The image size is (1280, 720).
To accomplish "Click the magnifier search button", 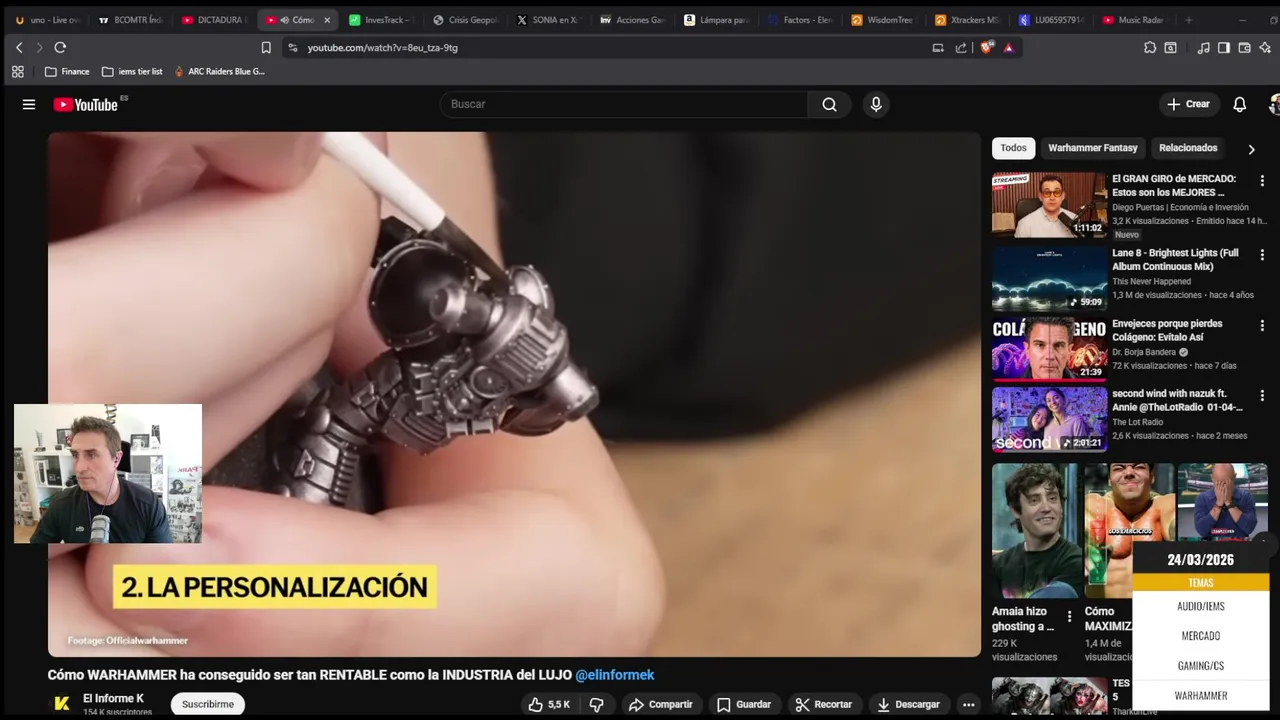I will pyautogui.click(x=829, y=104).
